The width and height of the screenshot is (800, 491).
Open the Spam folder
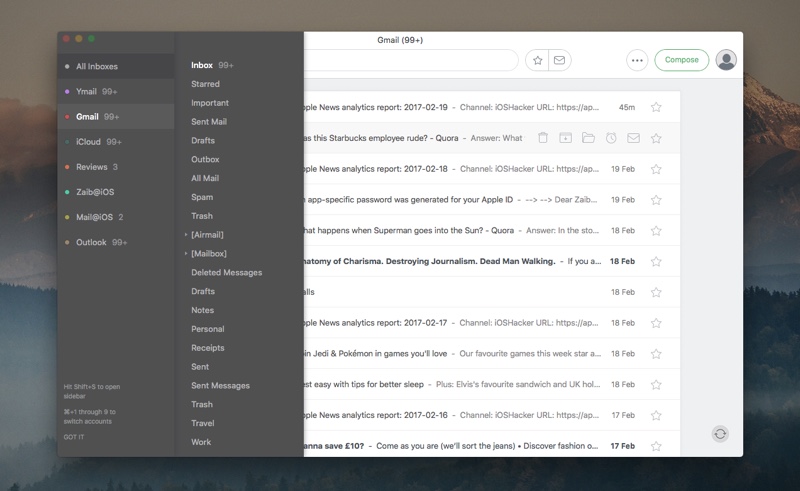coord(202,197)
